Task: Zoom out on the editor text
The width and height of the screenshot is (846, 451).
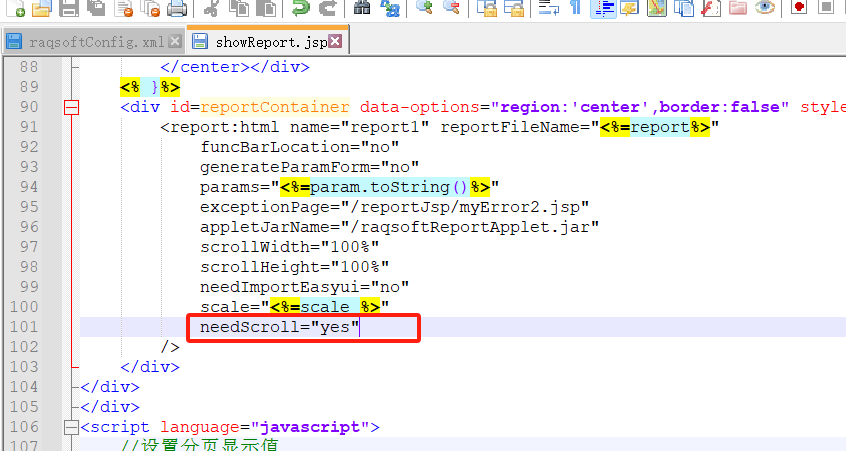Action: click(x=451, y=8)
